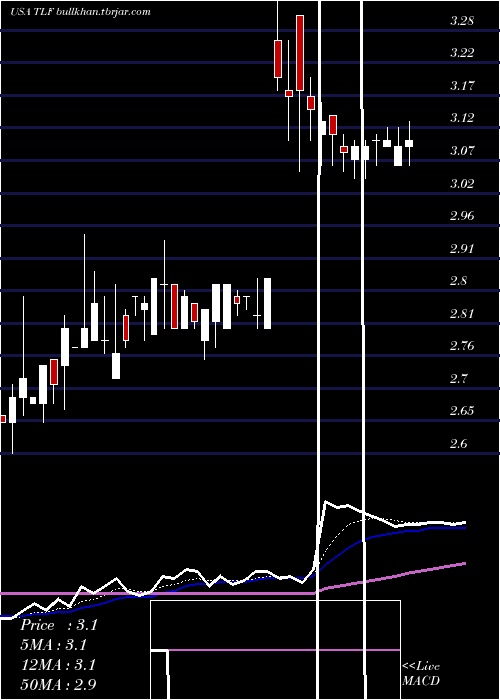Click the USA TLF bullkhan.tbrjar.com title text
Screen dimensions: 500x700
80,12
